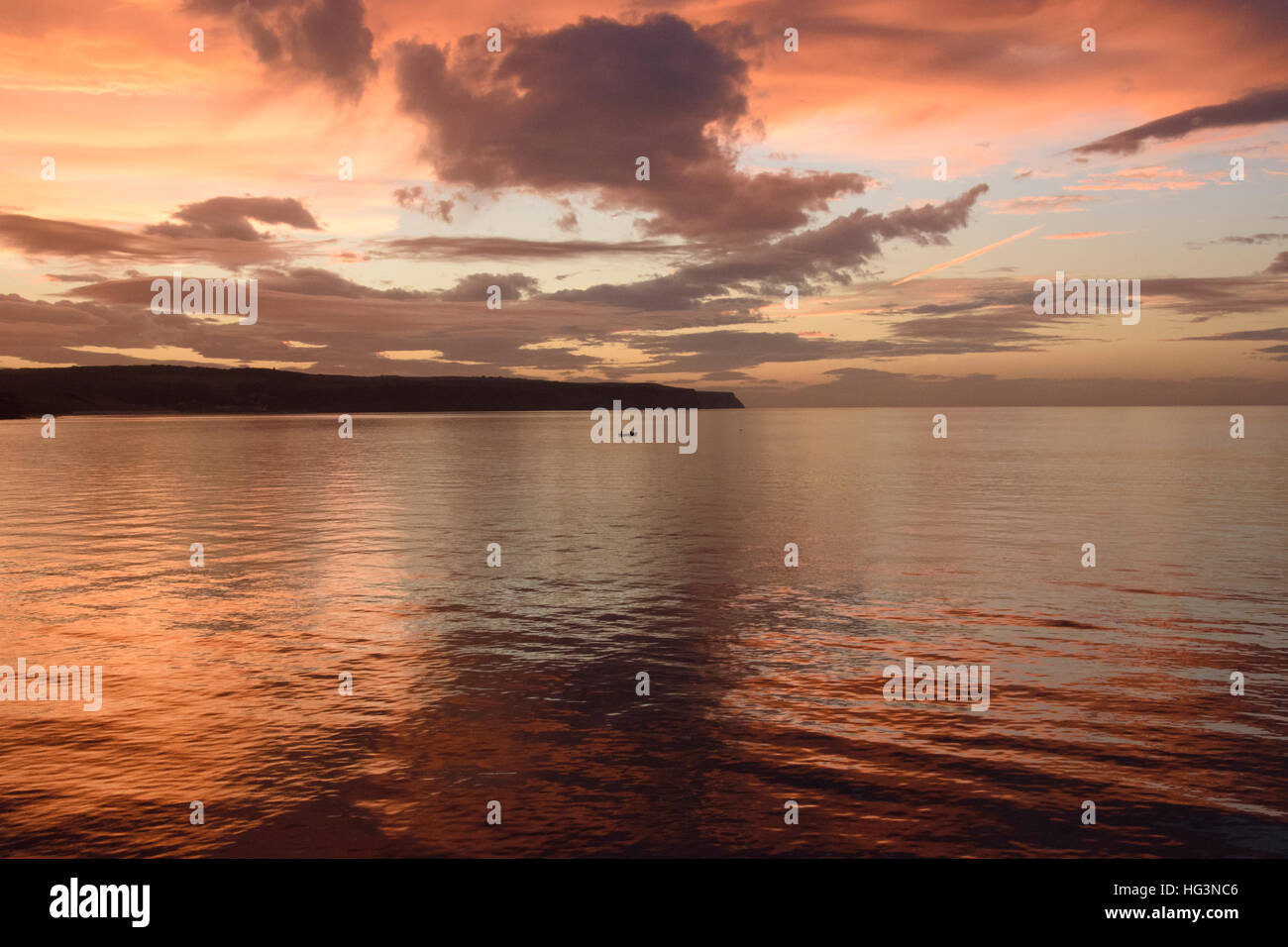Click the long thin cloud near top-right corner
Image resolution: width=1288 pixels, height=947 pixels.
point(1181,123)
